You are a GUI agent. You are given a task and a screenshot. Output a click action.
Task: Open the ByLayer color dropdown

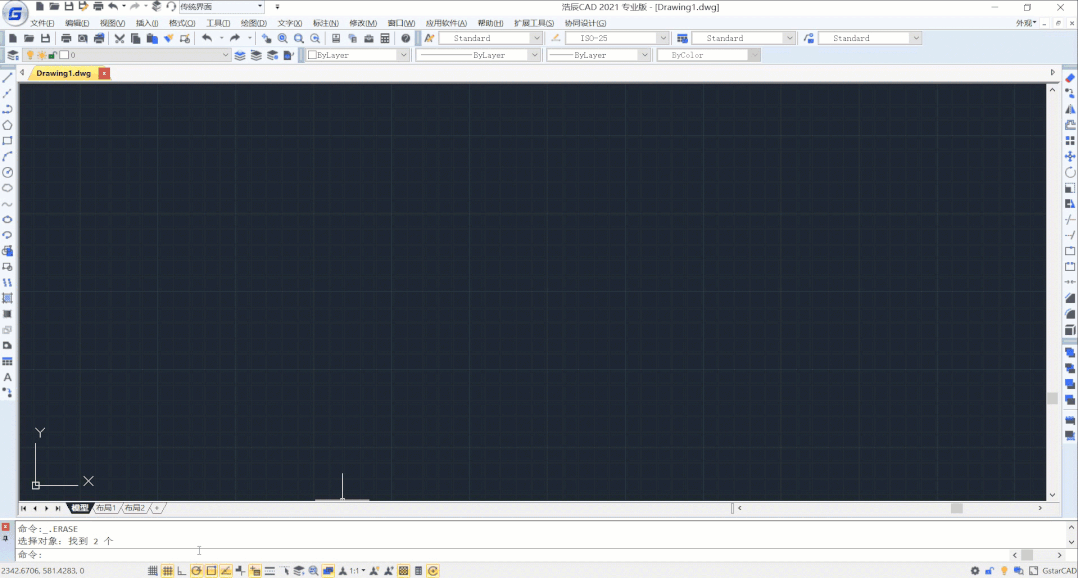click(402, 55)
